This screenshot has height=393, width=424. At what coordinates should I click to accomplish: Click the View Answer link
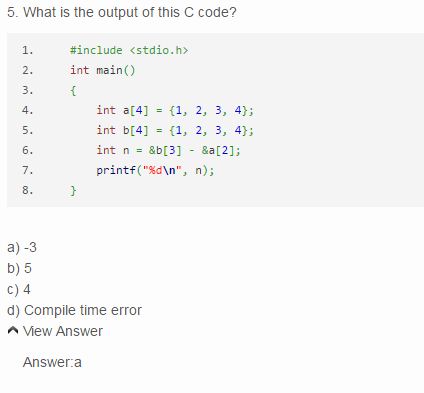(x=63, y=331)
